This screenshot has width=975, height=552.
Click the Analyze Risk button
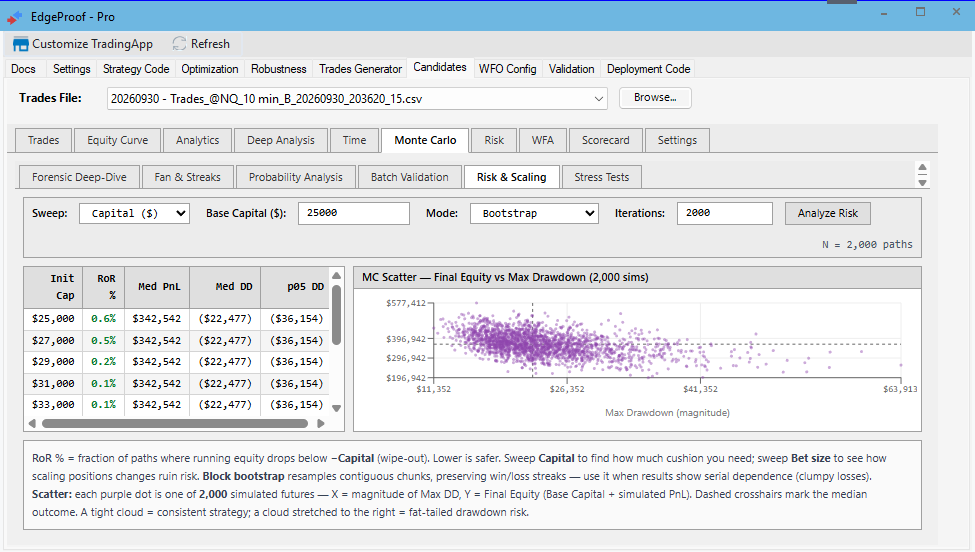(x=828, y=213)
